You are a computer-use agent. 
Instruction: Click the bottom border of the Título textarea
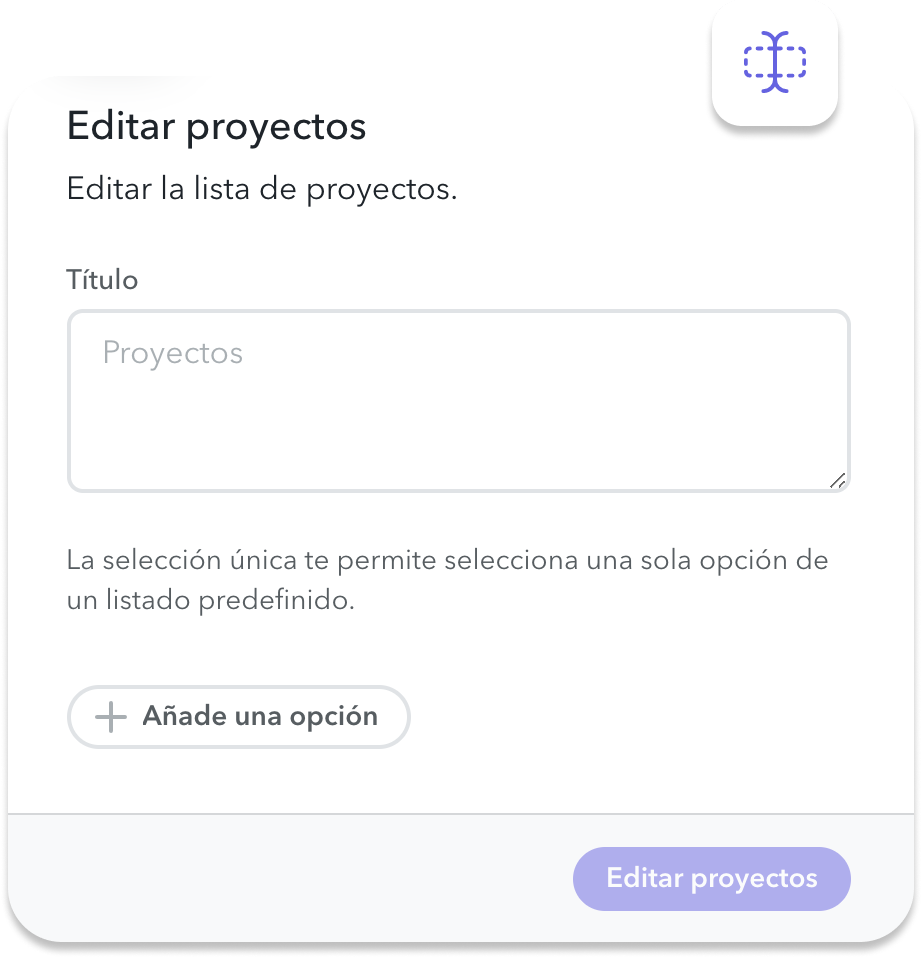(459, 490)
